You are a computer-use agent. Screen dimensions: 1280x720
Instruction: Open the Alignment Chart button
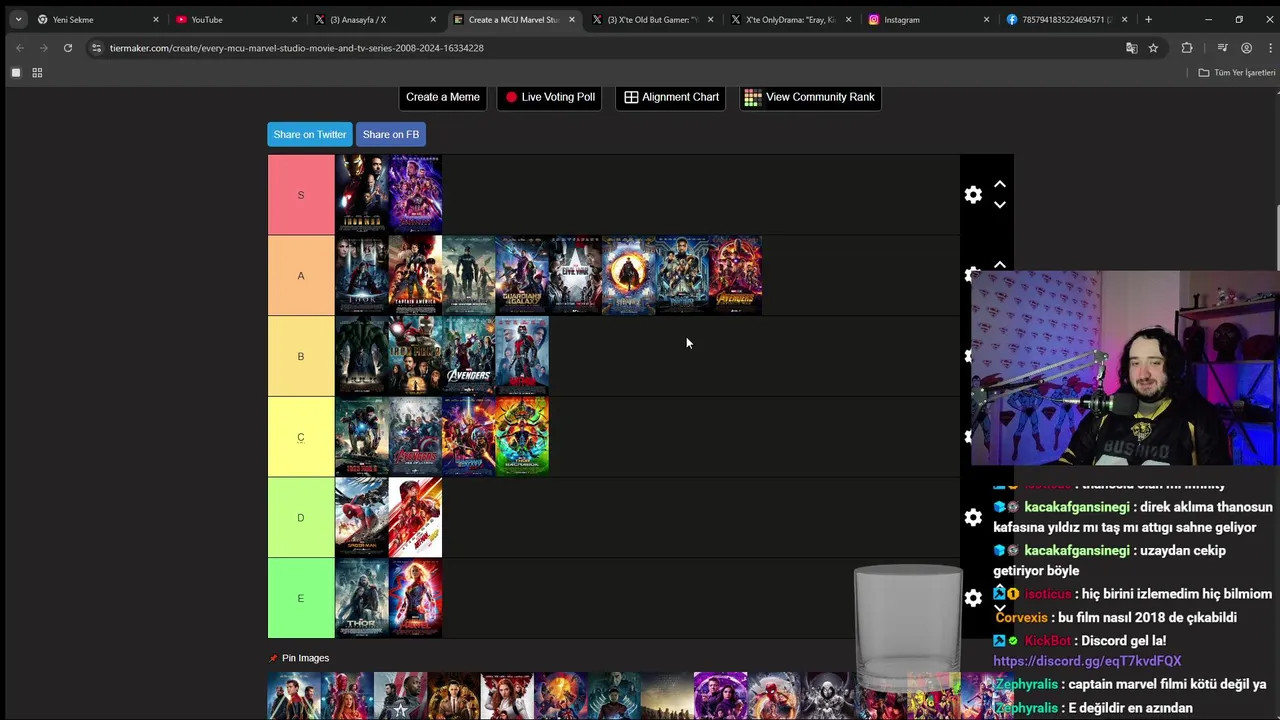671,97
